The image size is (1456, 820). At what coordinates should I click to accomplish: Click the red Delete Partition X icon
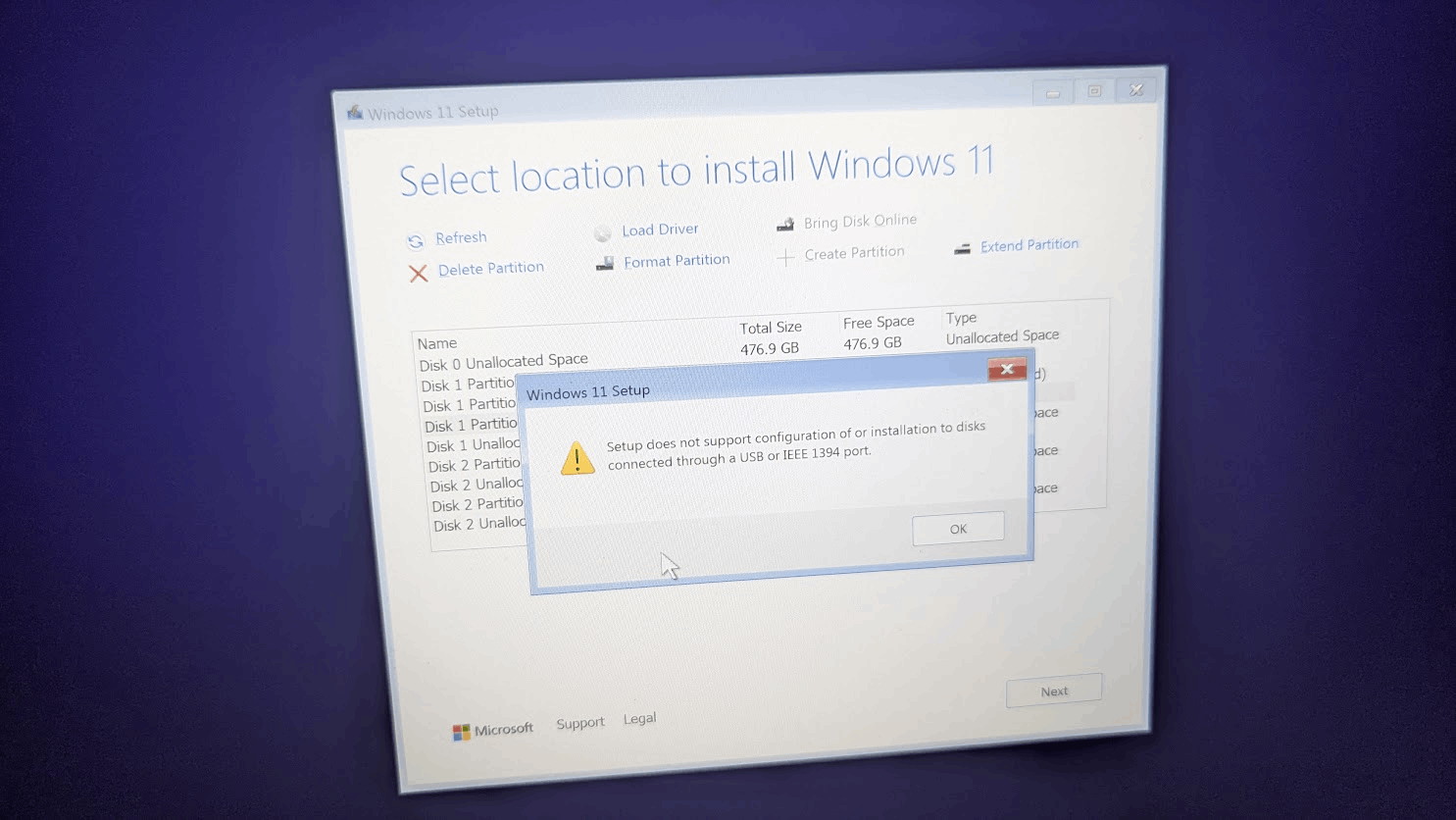coord(419,274)
